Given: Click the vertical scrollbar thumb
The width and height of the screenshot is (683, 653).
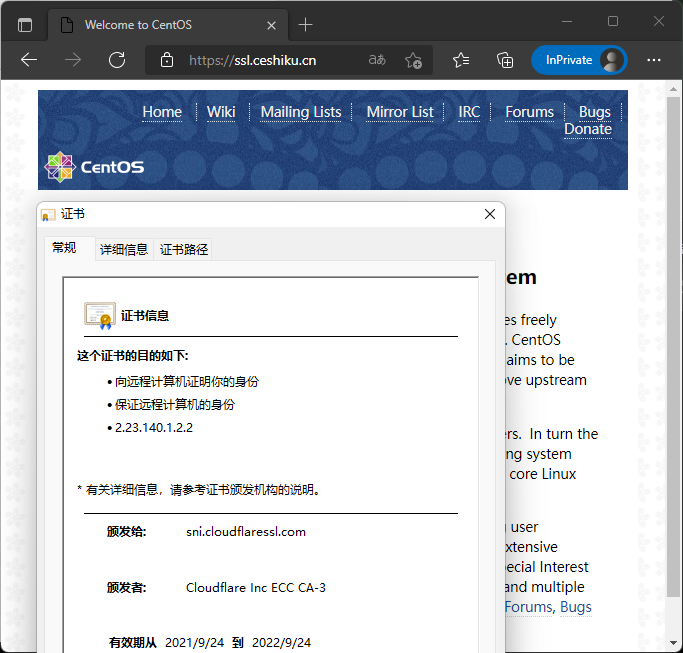Looking at the screenshot, I should pos(673,347).
